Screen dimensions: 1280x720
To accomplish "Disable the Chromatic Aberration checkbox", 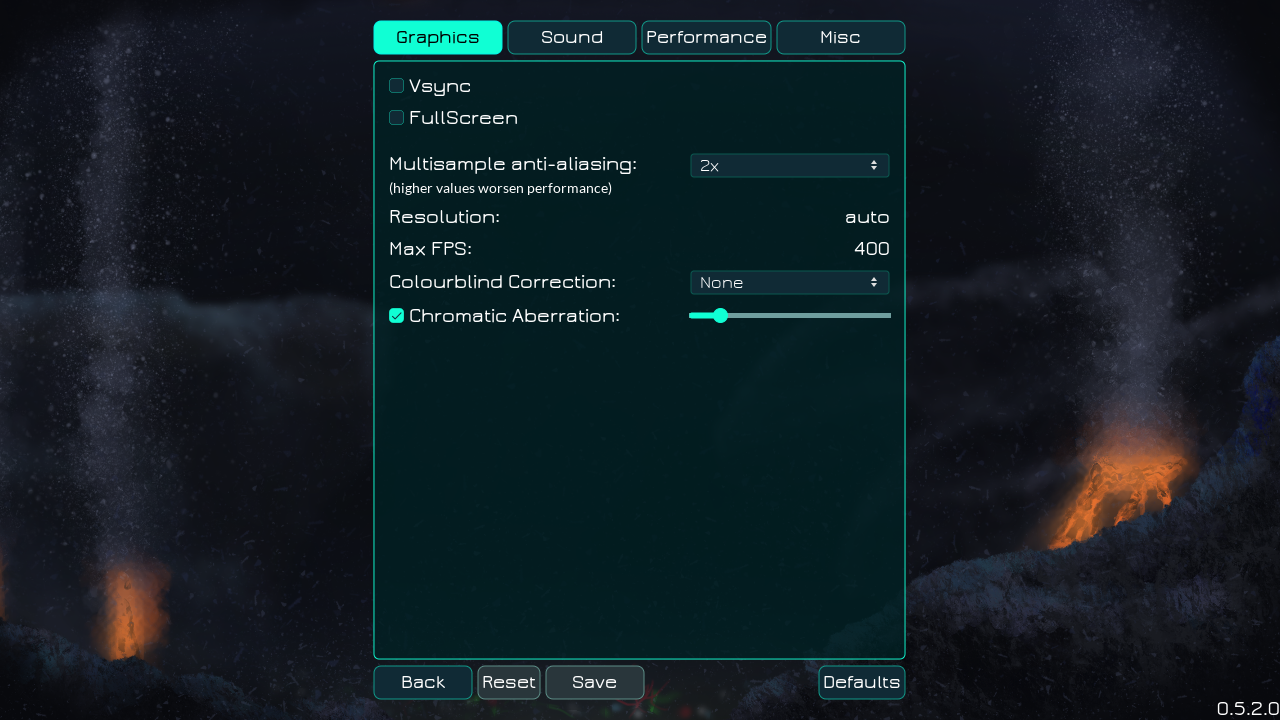I will coord(397,316).
